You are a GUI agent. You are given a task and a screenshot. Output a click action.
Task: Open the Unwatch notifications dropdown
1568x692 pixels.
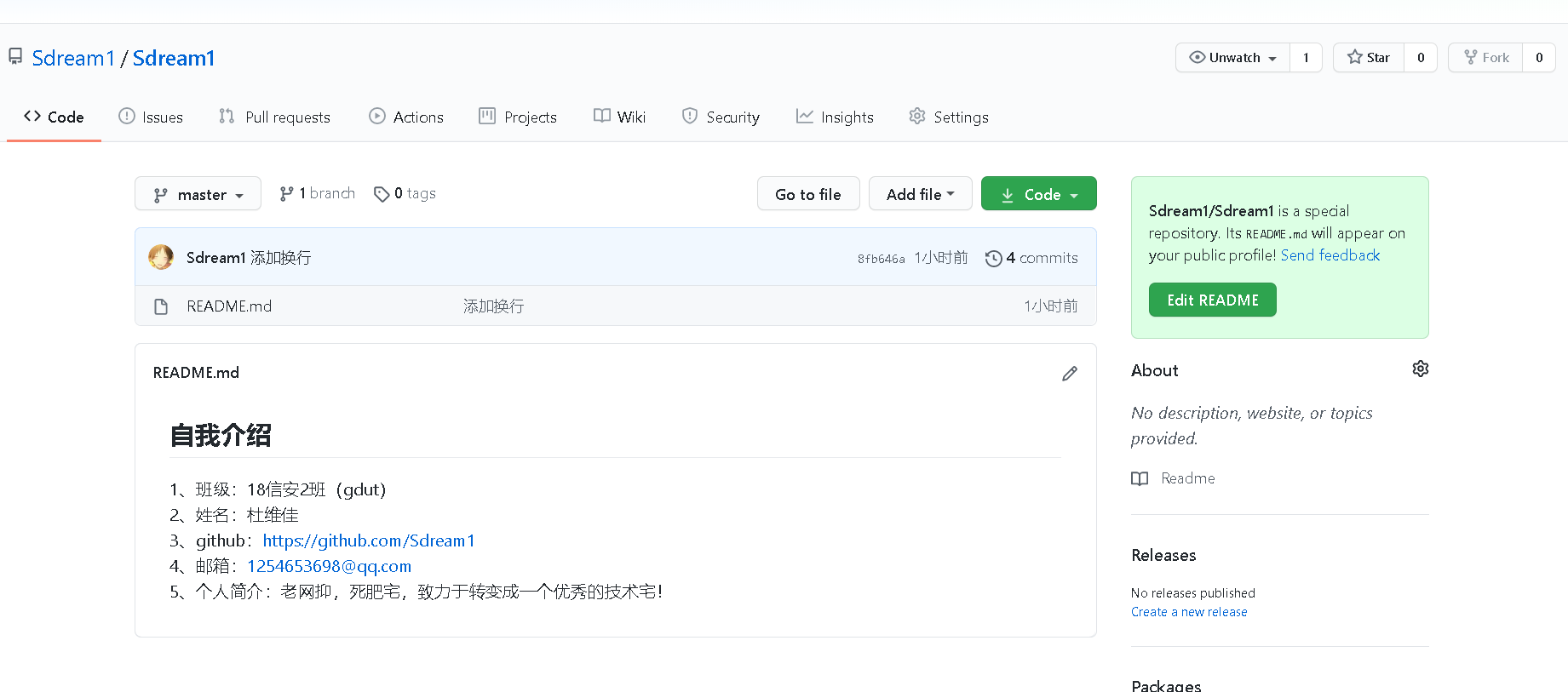tap(1233, 58)
